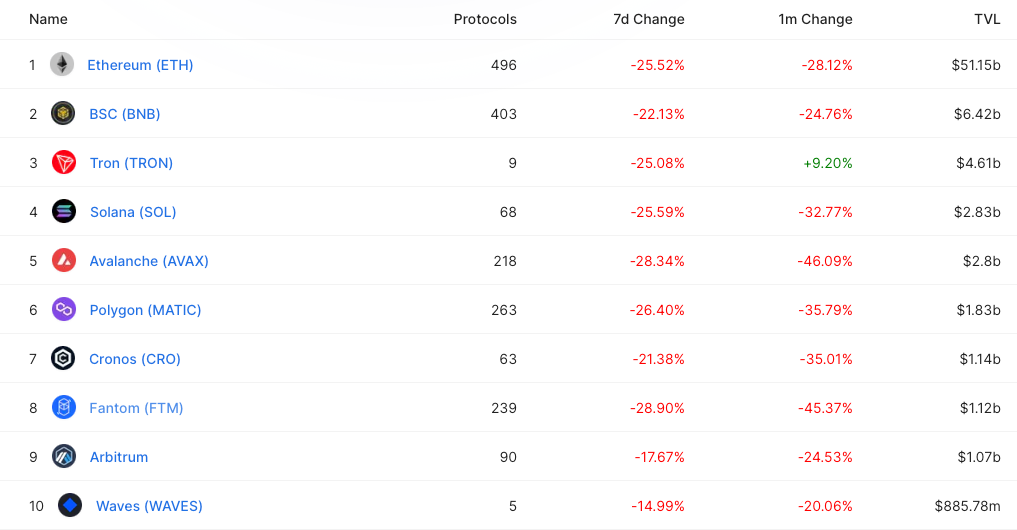The height and width of the screenshot is (530, 1017).
Task: Sort by the 7d Change column
Action: pyautogui.click(x=649, y=19)
